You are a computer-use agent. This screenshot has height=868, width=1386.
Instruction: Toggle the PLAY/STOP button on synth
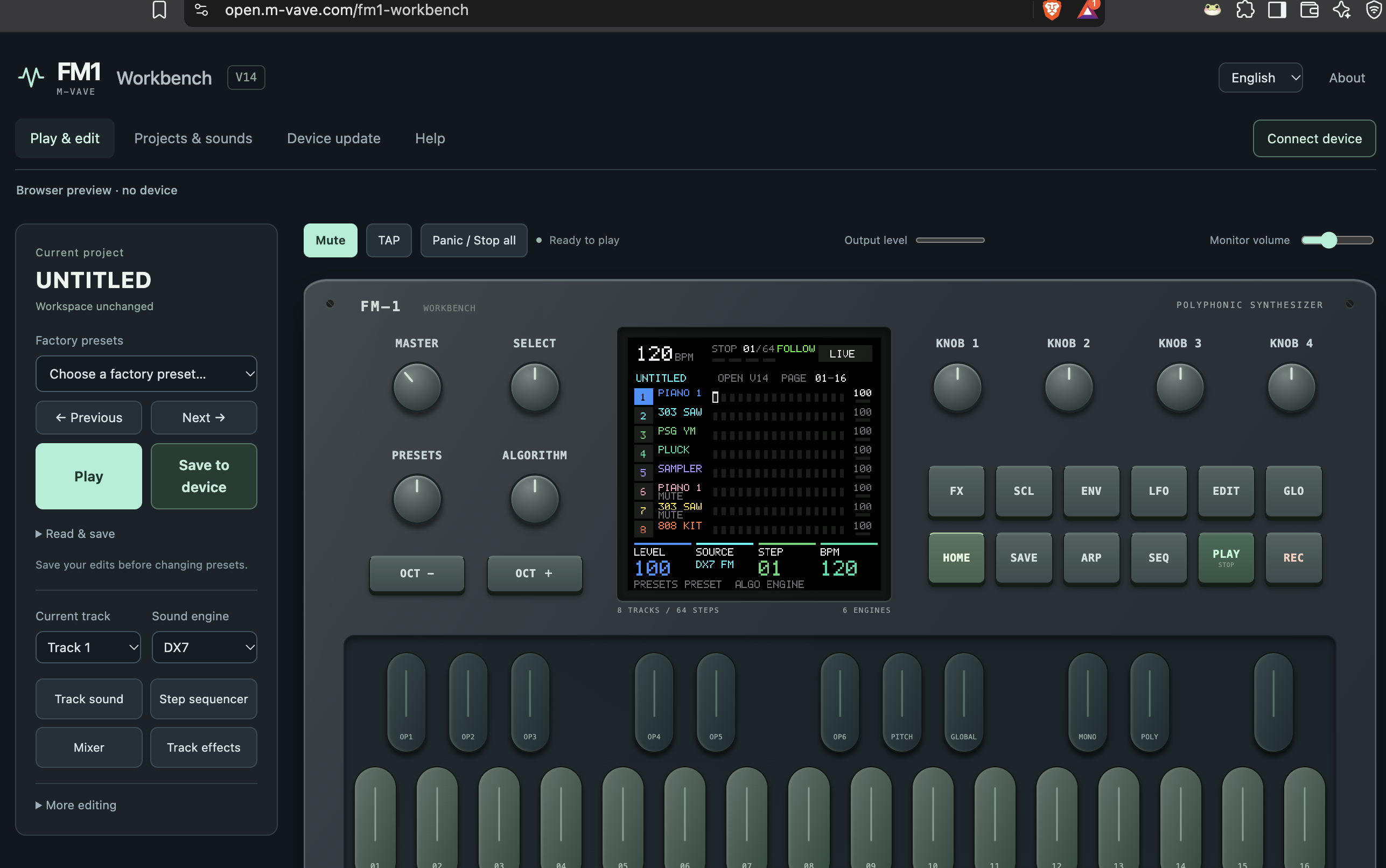click(1226, 557)
